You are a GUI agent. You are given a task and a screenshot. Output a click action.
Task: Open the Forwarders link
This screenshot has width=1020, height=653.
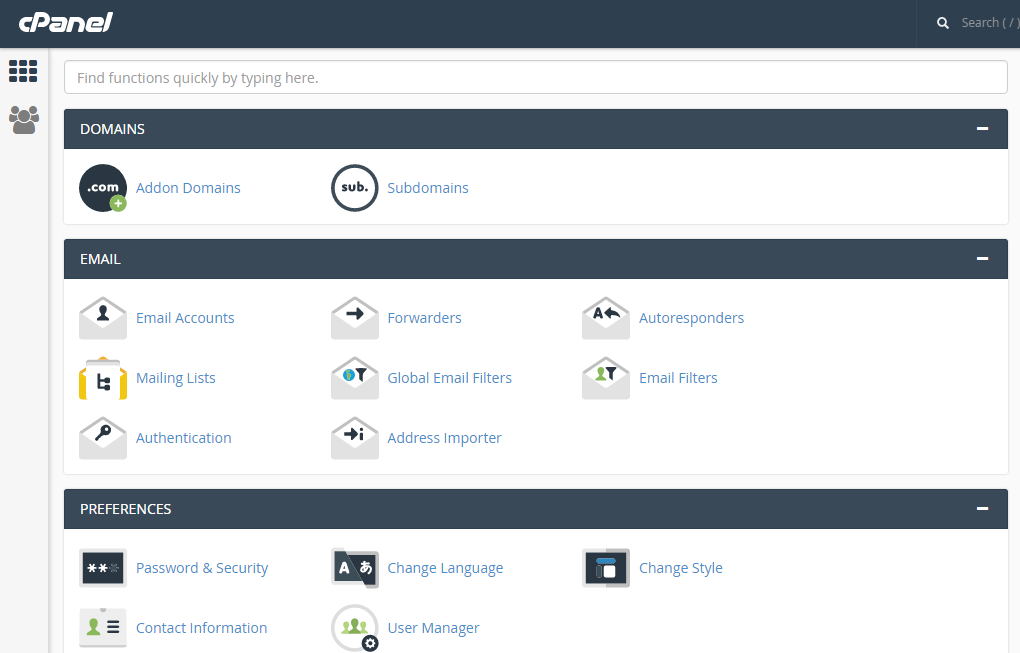point(424,318)
